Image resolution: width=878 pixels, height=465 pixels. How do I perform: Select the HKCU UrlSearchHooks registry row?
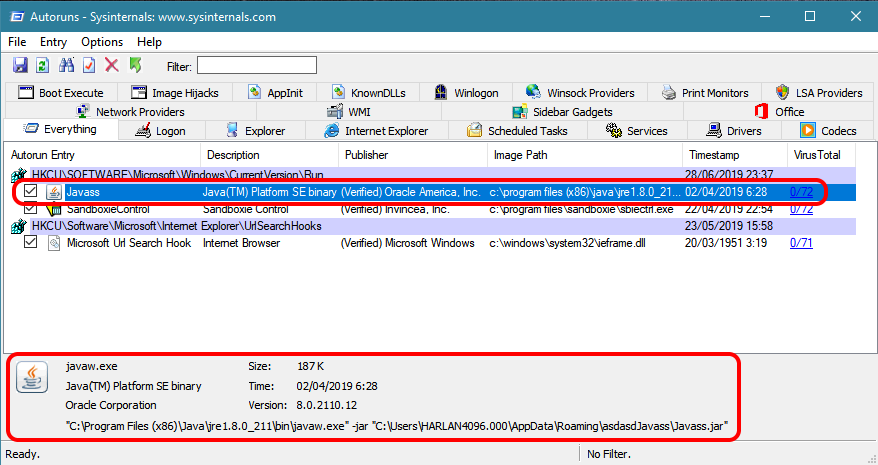(x=432, y=226)
